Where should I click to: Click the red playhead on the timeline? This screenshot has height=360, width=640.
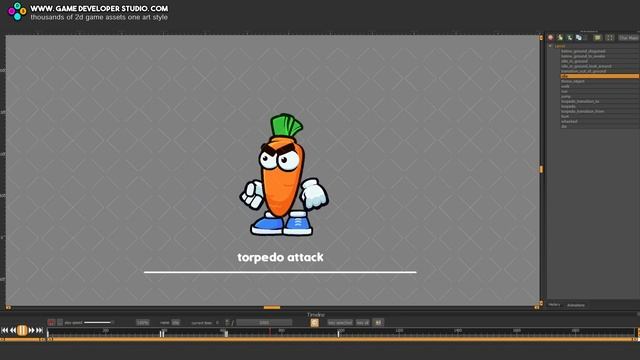(270, 332)
